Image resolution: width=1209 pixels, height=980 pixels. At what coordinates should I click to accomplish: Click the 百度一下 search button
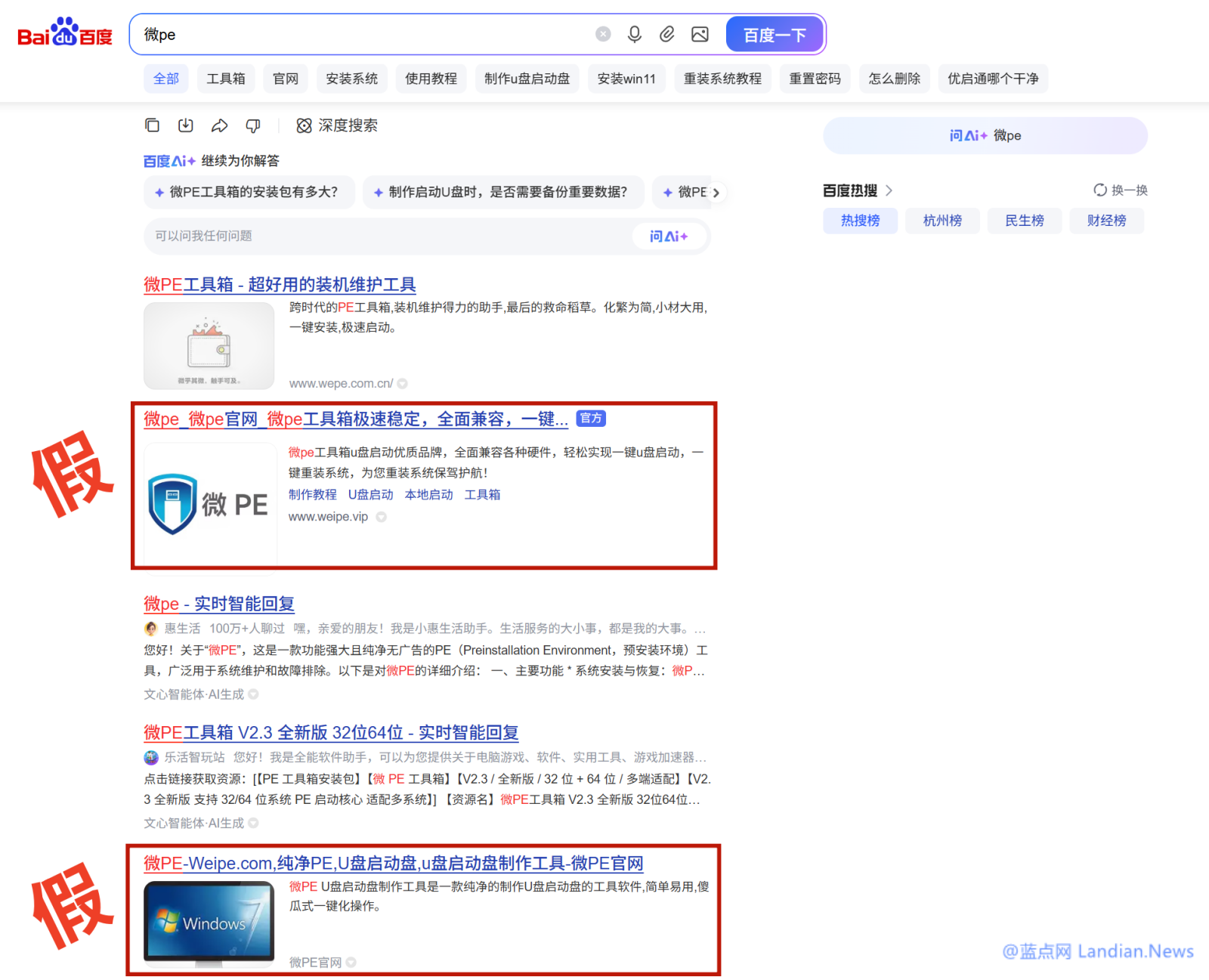[x=775, y=34]
